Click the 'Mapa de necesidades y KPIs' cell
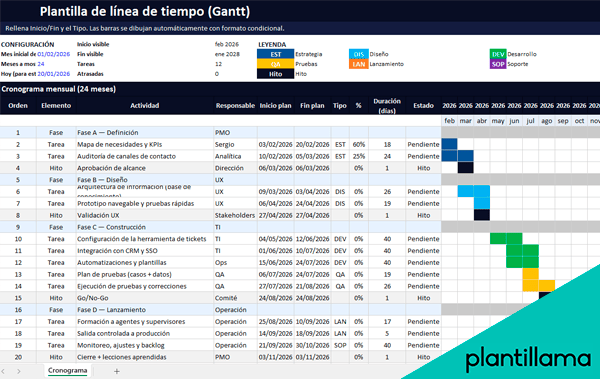This screenshot has width=600, height=379. [x=145, y=144]
